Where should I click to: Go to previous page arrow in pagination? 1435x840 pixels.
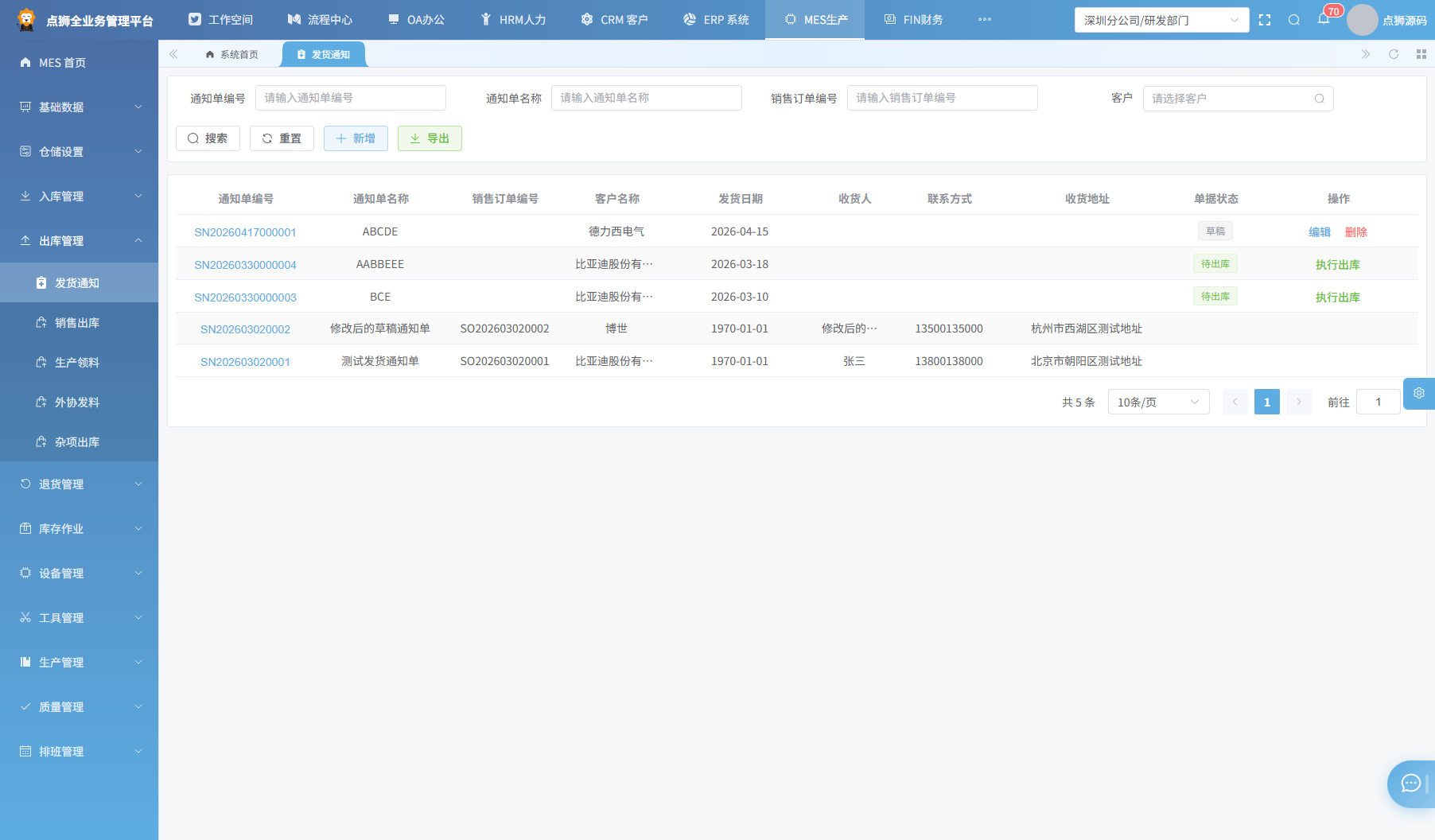1235,402
